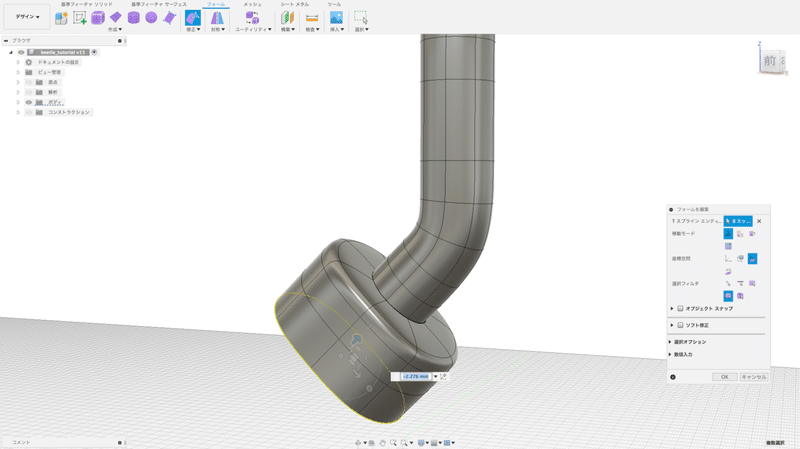
Task: Toggle the eye icon for the コンストラクション folder
Action: (x=29, y=112)
